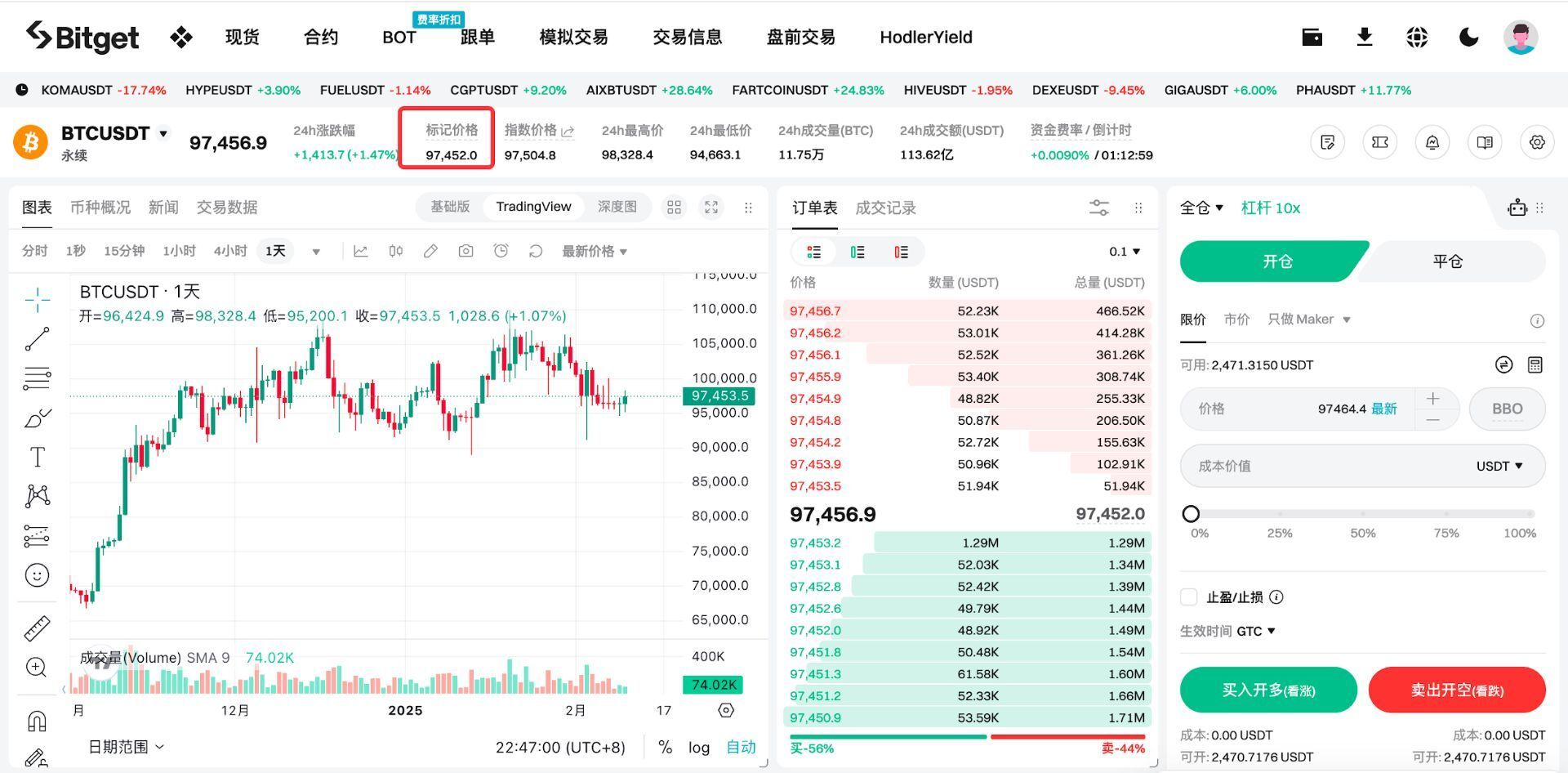Image resolution: width=1568 pixels, height=773 pixels.
Task: Focus the 成本价值 amount input field
Action: 1362,466
